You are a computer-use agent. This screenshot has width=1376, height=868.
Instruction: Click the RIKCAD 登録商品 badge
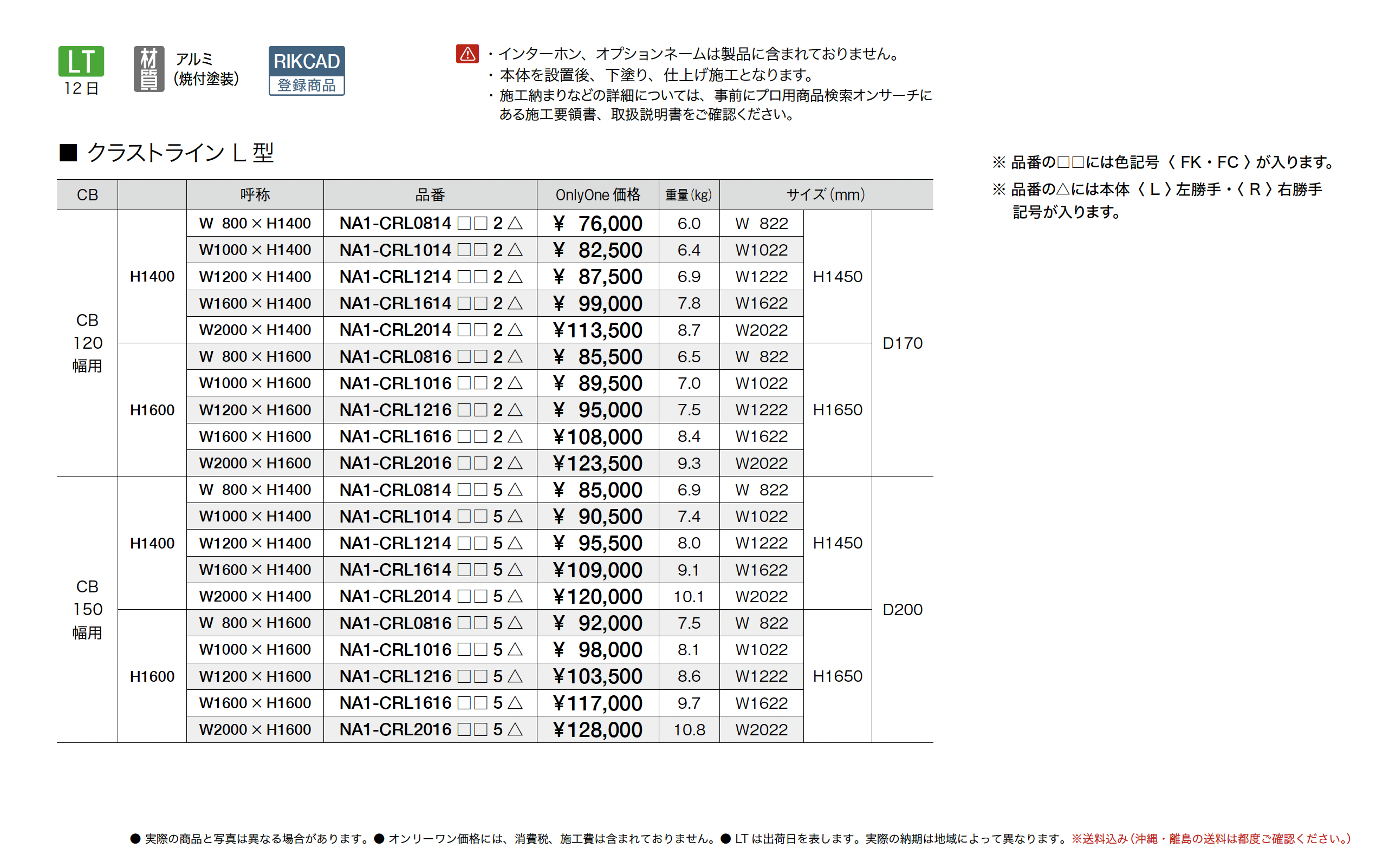(x=306, y=70)
